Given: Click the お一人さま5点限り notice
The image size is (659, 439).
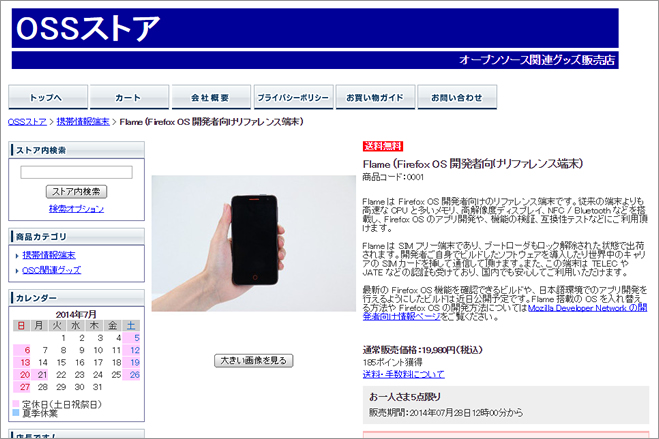Looking at the screenshot, I should [x=405, y=397].
